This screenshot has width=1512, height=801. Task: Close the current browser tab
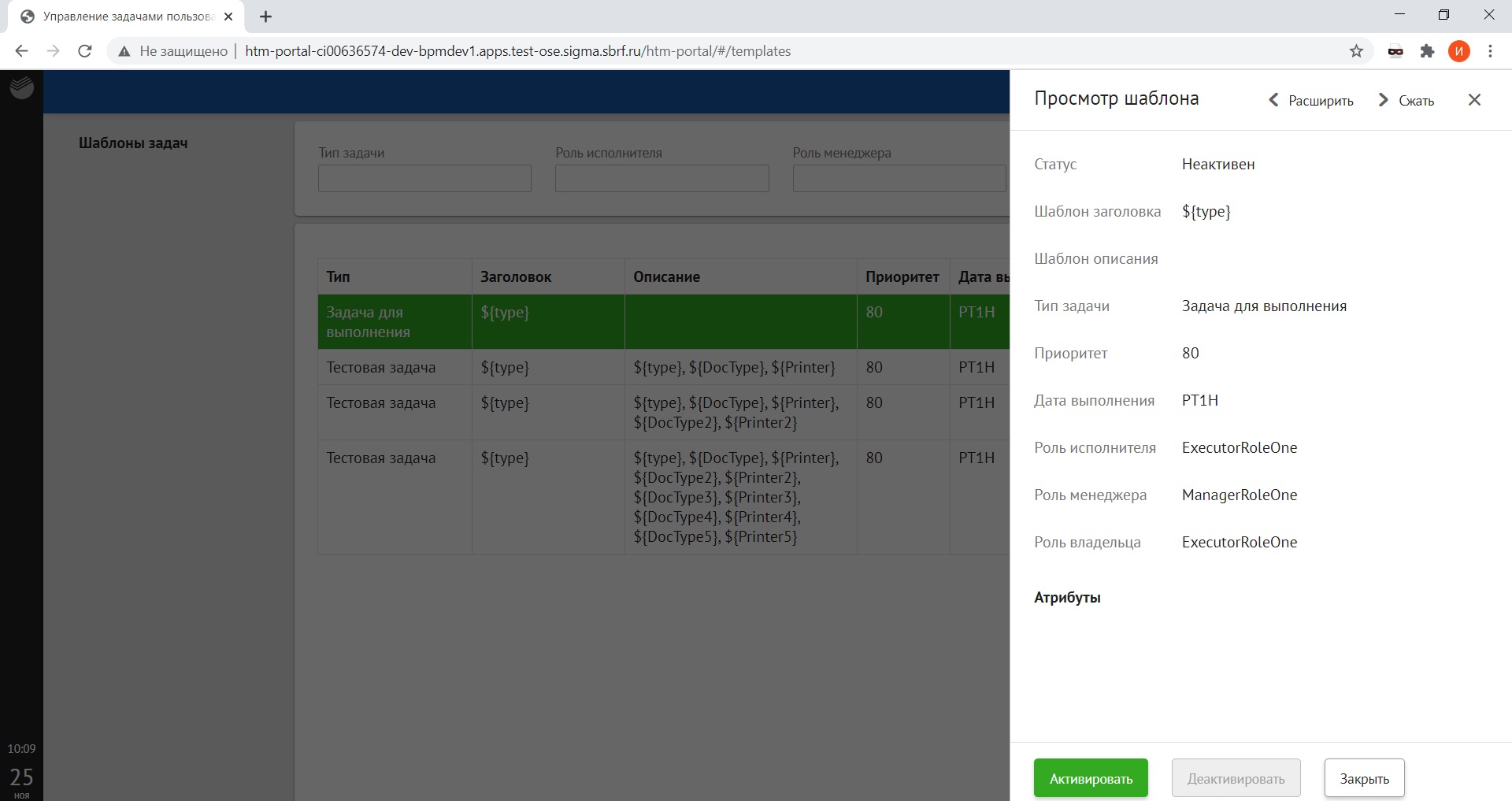[x=228, y=17]
